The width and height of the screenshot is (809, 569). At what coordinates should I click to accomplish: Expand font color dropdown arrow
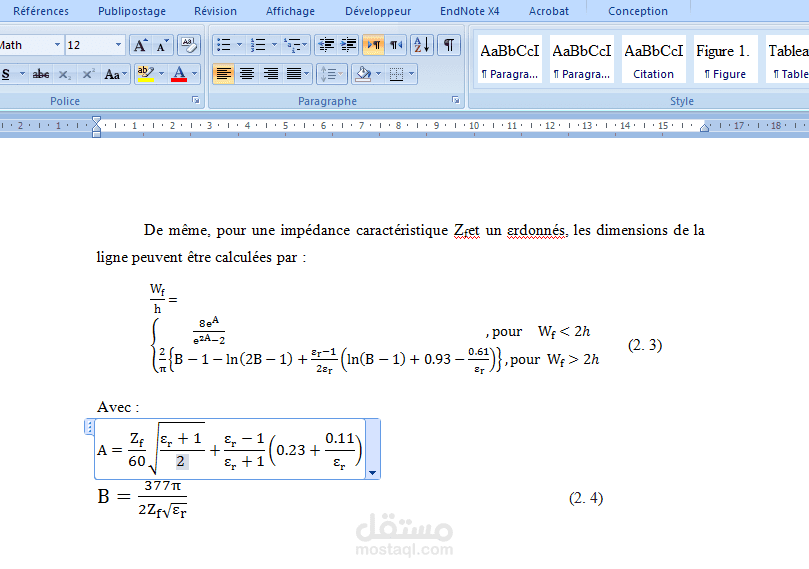click(195, 74)
